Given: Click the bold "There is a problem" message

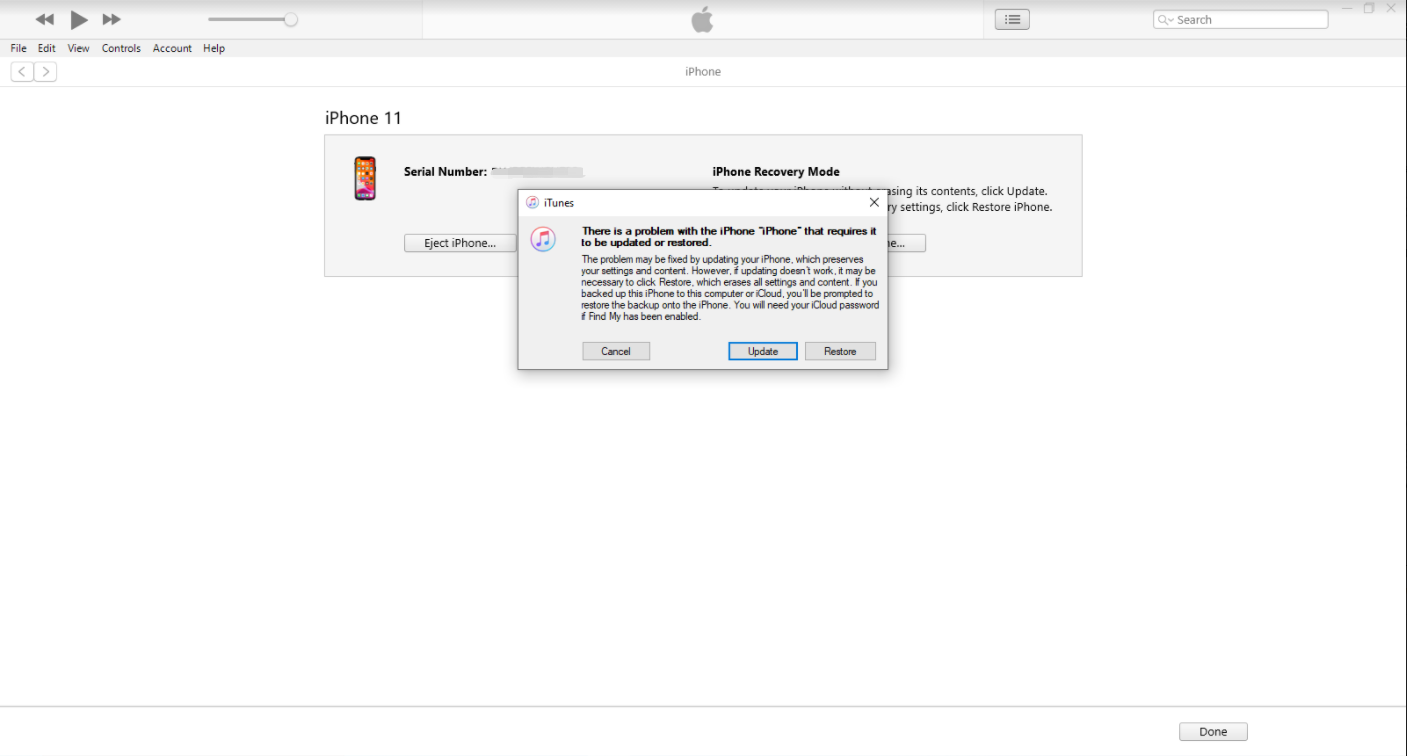Looking at the screenshot, I should coord(729,237).
